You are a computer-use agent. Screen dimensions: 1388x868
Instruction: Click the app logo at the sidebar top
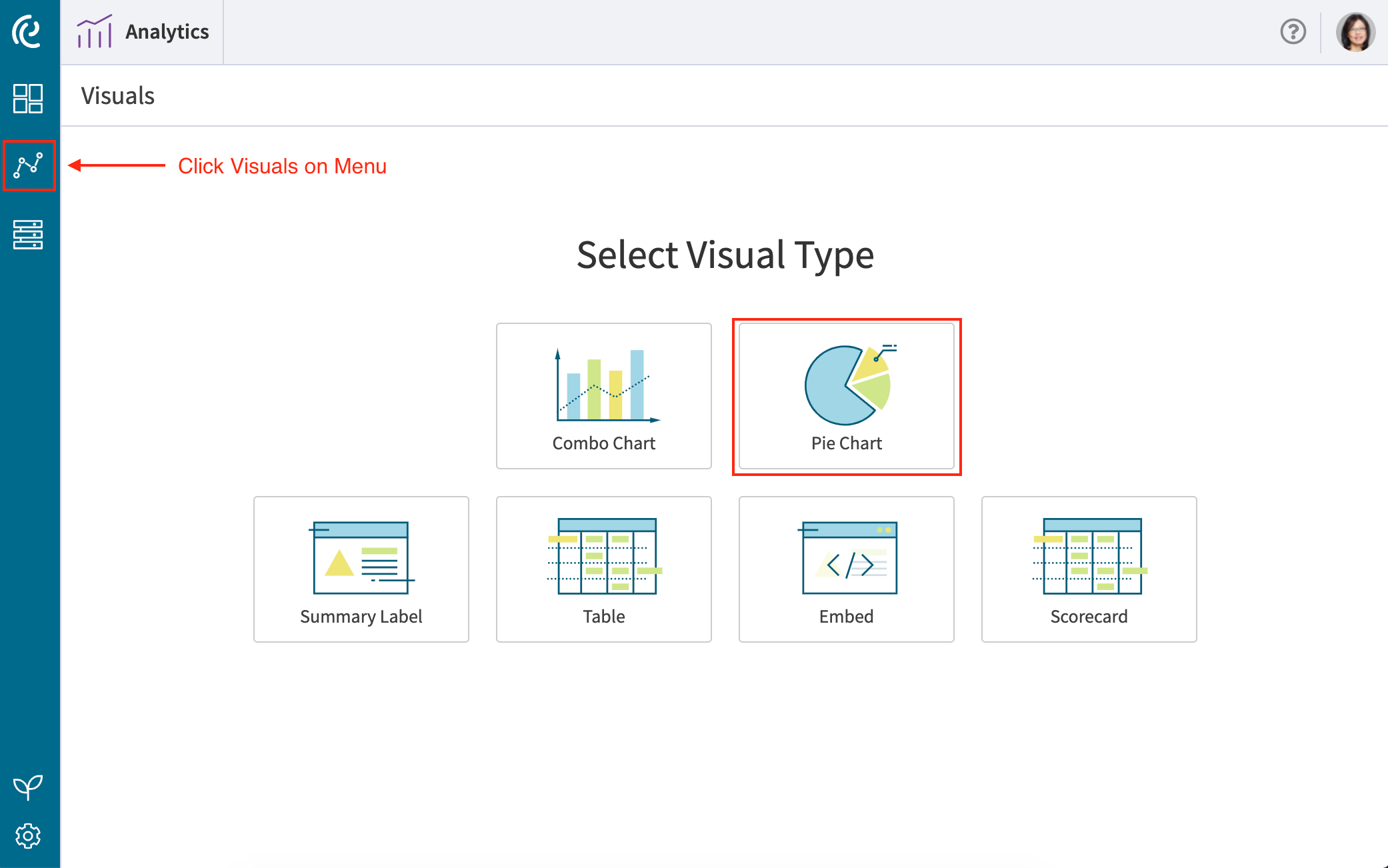pyautogui.click(x=27, y=31)
